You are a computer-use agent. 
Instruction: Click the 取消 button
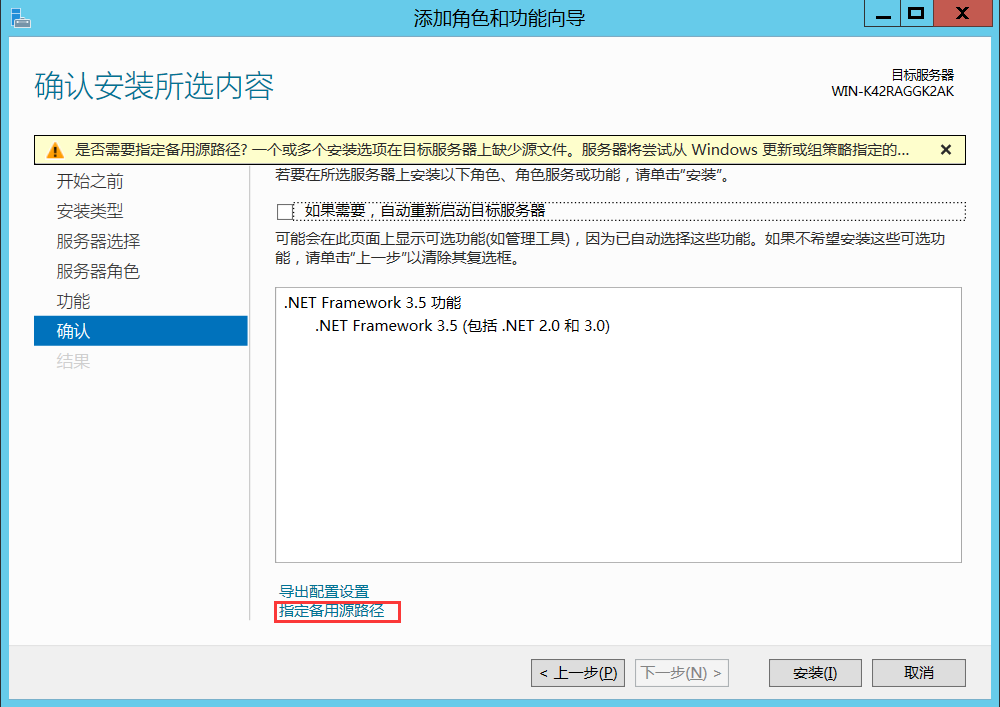point(918,672)
